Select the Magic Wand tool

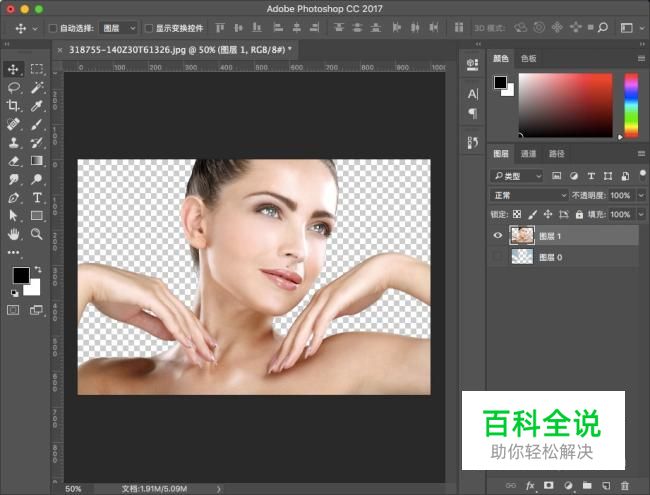tap(36, 87)
